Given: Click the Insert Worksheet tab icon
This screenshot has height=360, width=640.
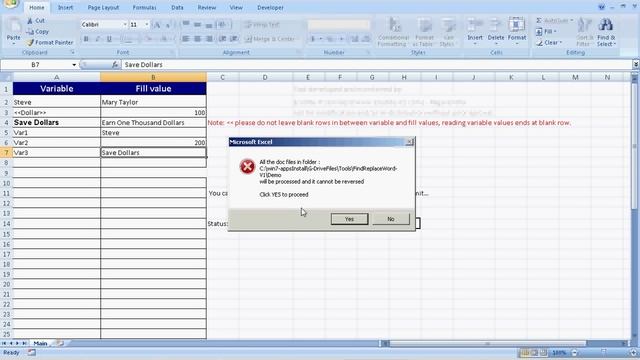Looking at the screenshot, I should [x=60, y=343].
